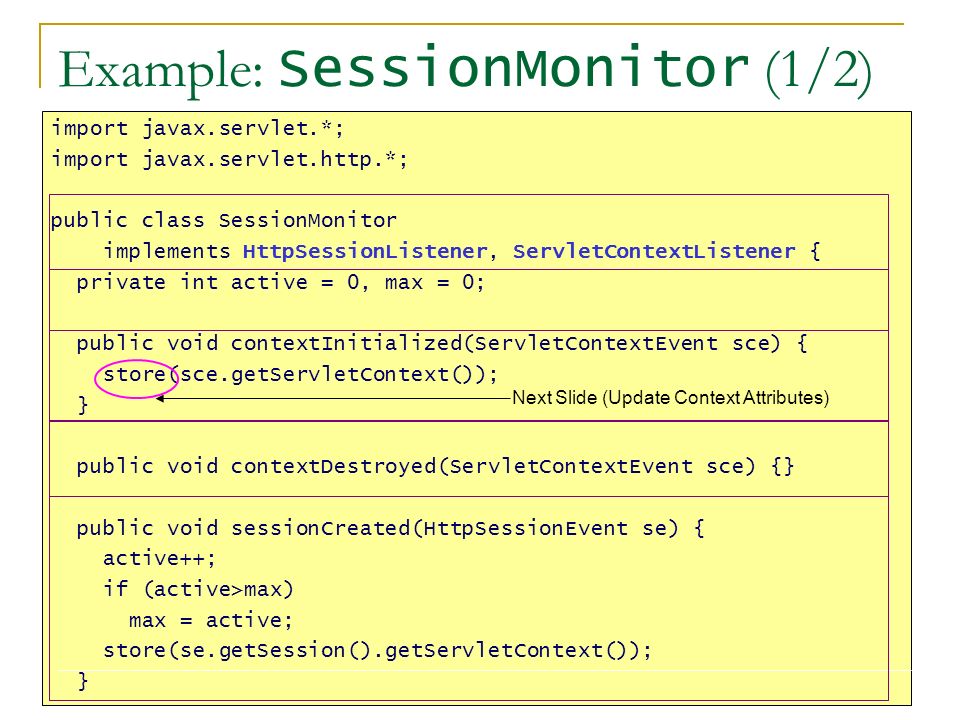Click the 'max = active;' assignment

coord(211,620)
